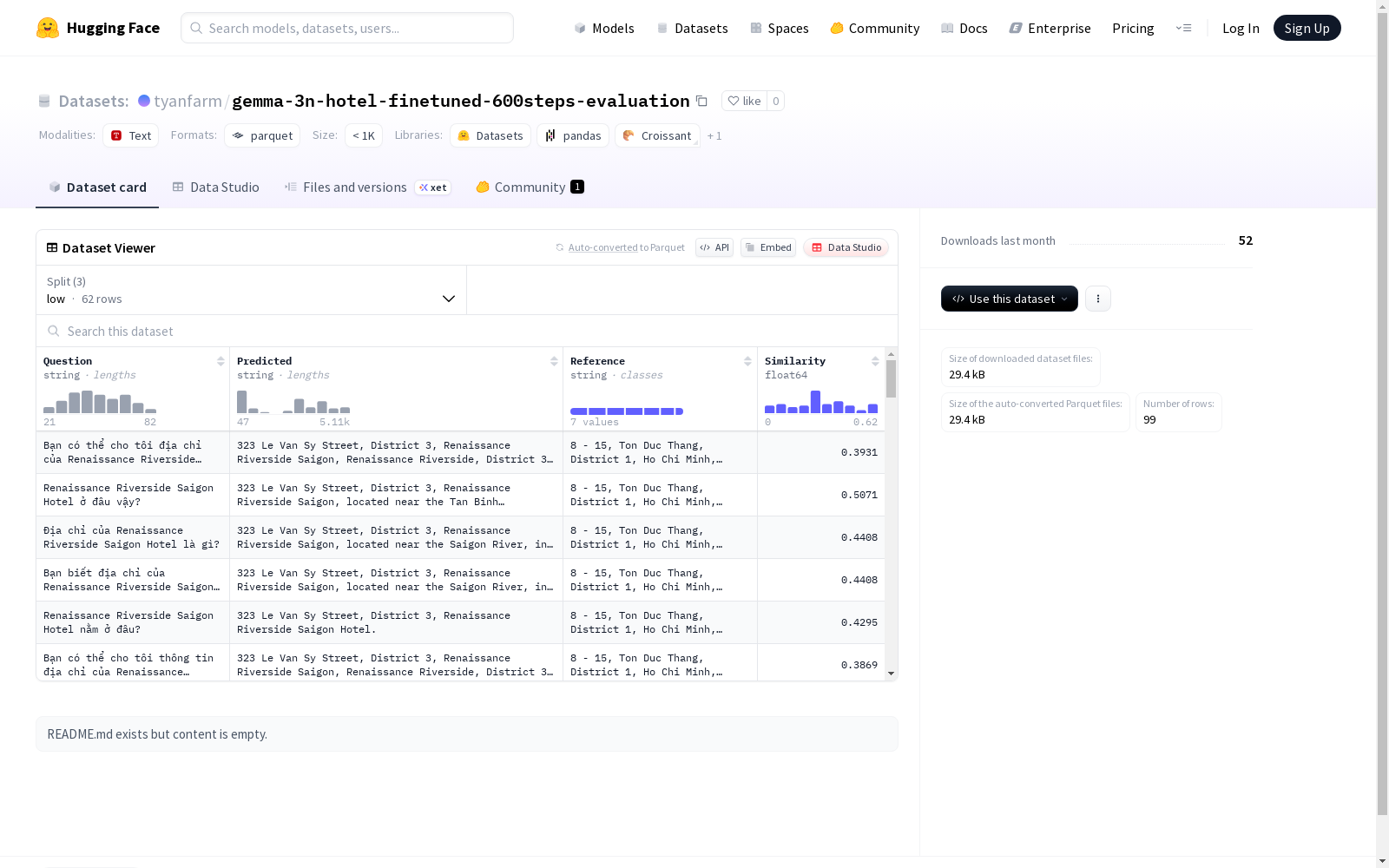The image size is (1389, 868).
Task: Click the Sign Up button
Action: pos(1307,28)
